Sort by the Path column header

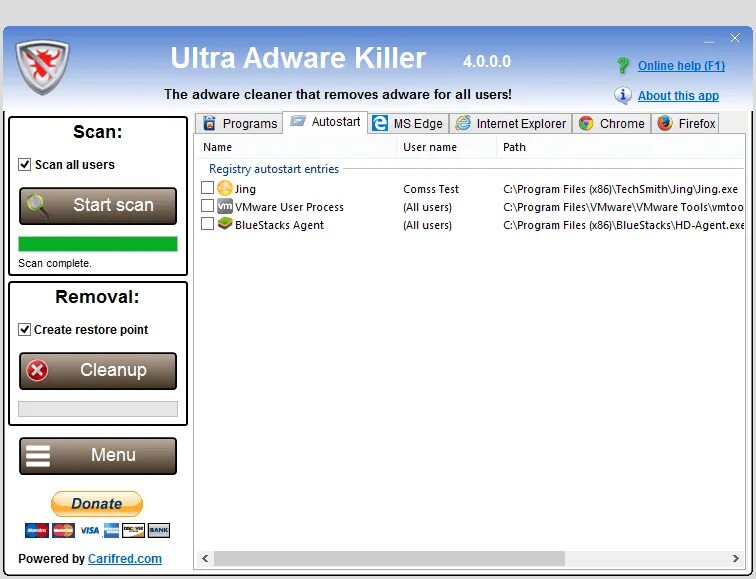pyautogui.click(x=621, y=147)
